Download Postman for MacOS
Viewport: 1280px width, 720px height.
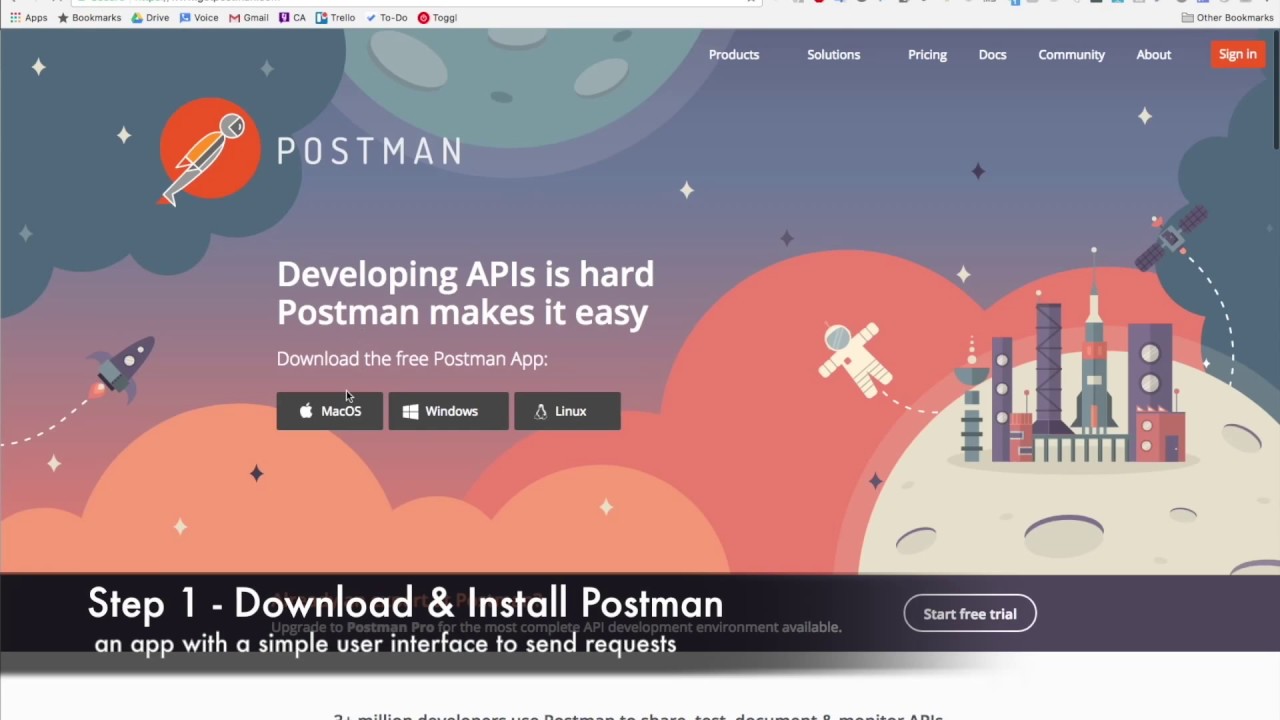(x=329, y=411)
